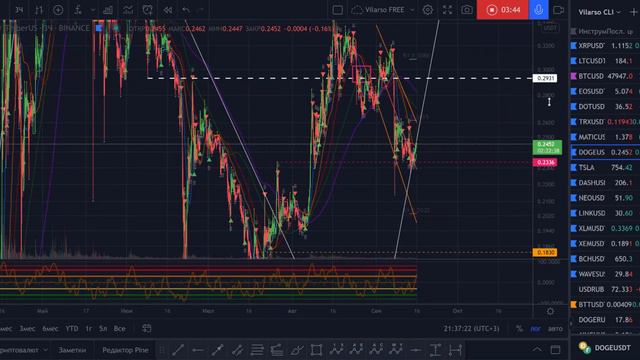Select the XLMUSD watchlist row
The image size is (640, 360).
605,228
